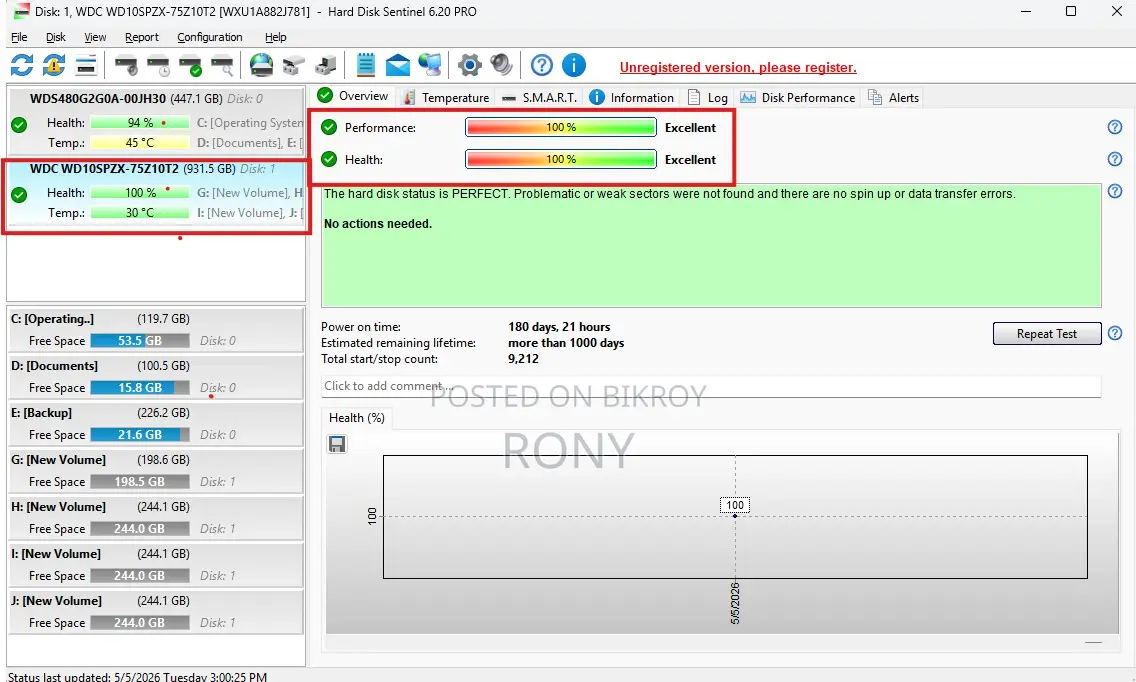Open the File menu

20,37
